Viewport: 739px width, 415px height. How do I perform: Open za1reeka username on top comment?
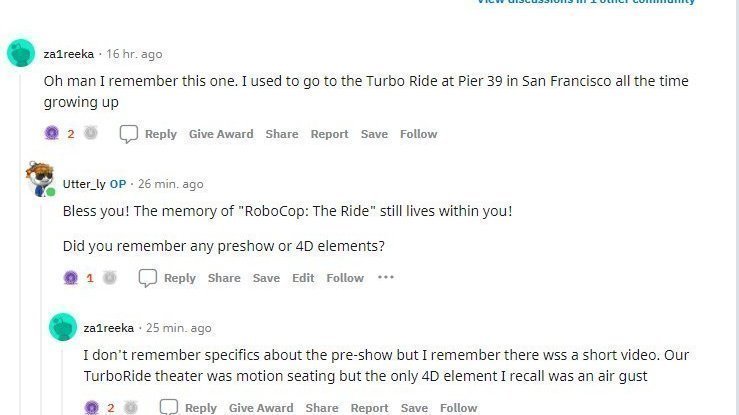(x=69, y=54)
